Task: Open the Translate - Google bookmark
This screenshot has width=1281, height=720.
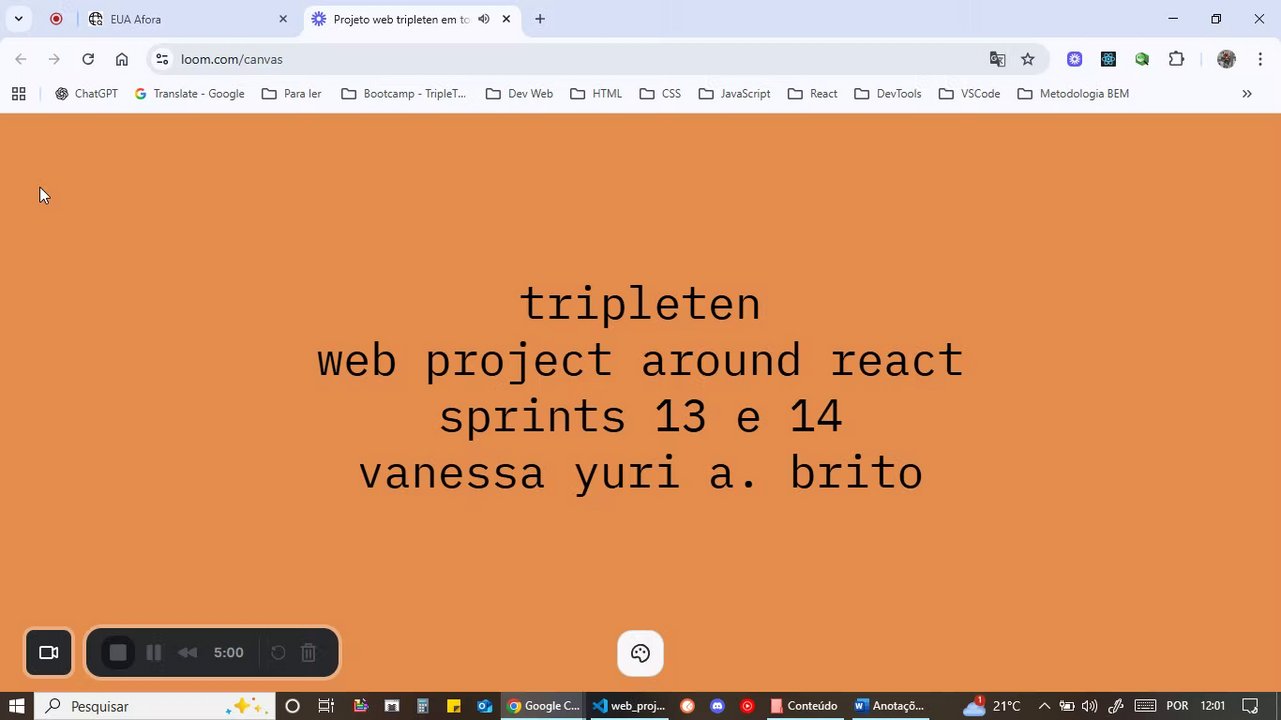Action: click(x=190, y=94)
